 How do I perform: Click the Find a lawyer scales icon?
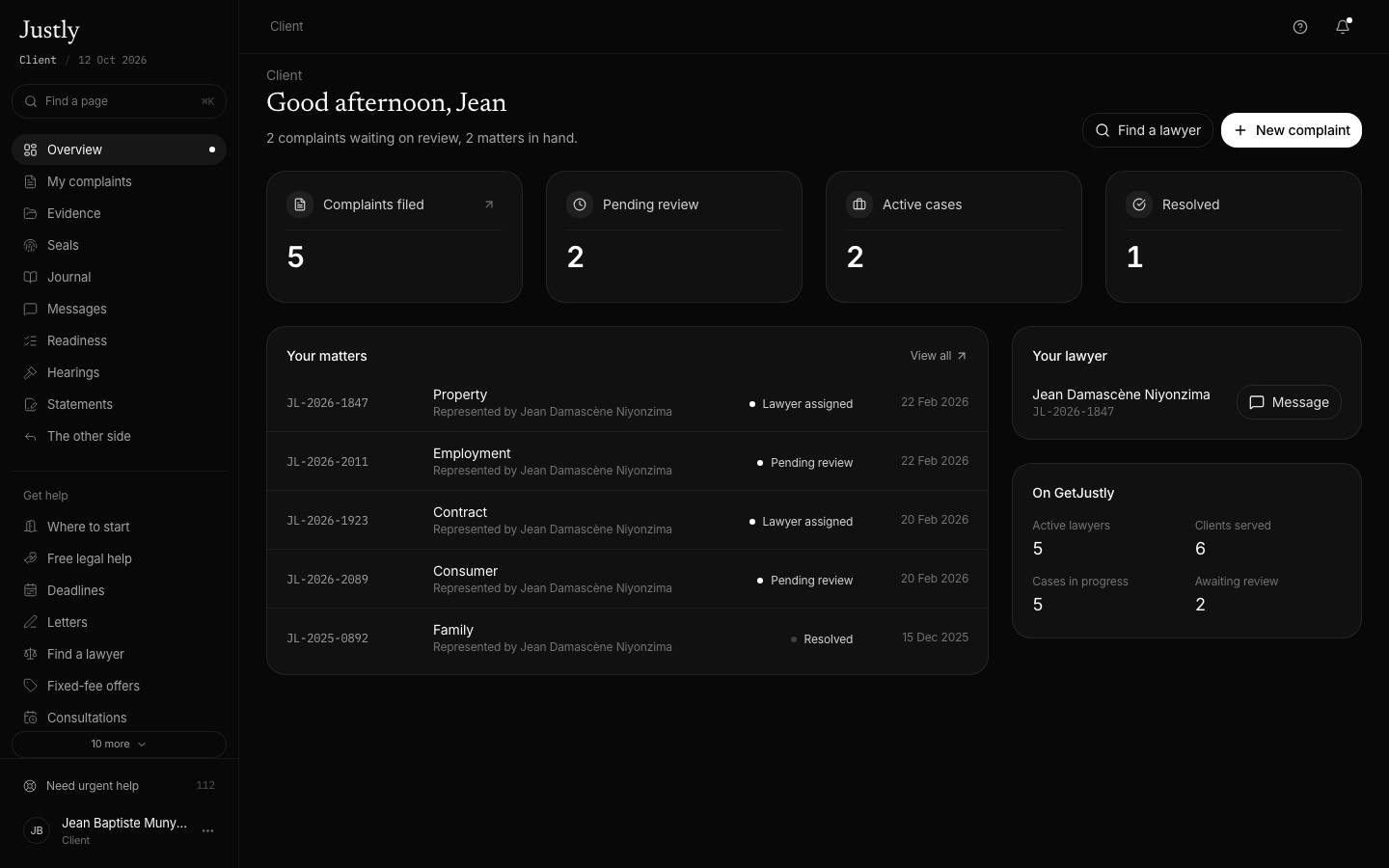point(31,655)
